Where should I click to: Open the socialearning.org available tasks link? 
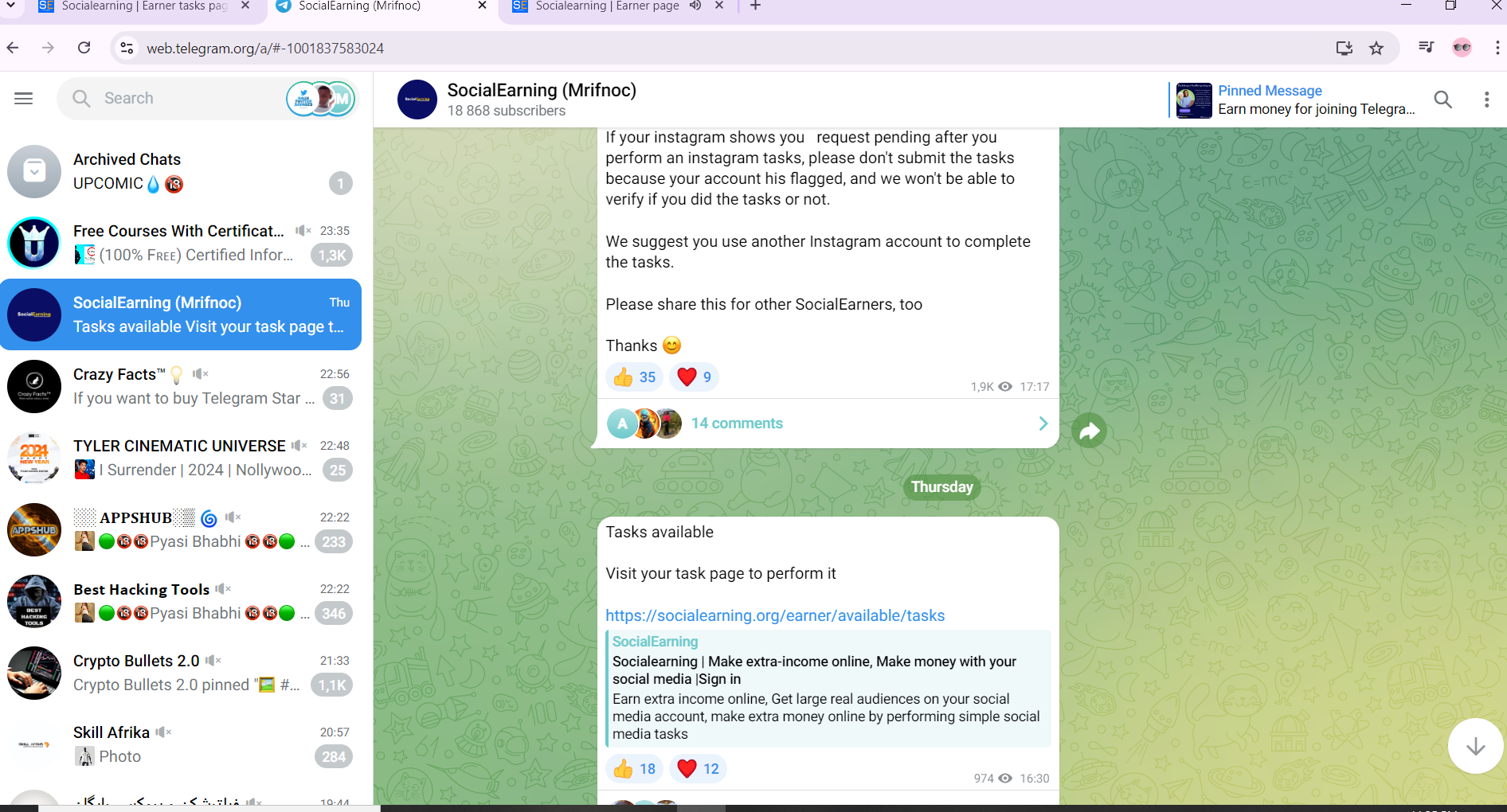775,615
